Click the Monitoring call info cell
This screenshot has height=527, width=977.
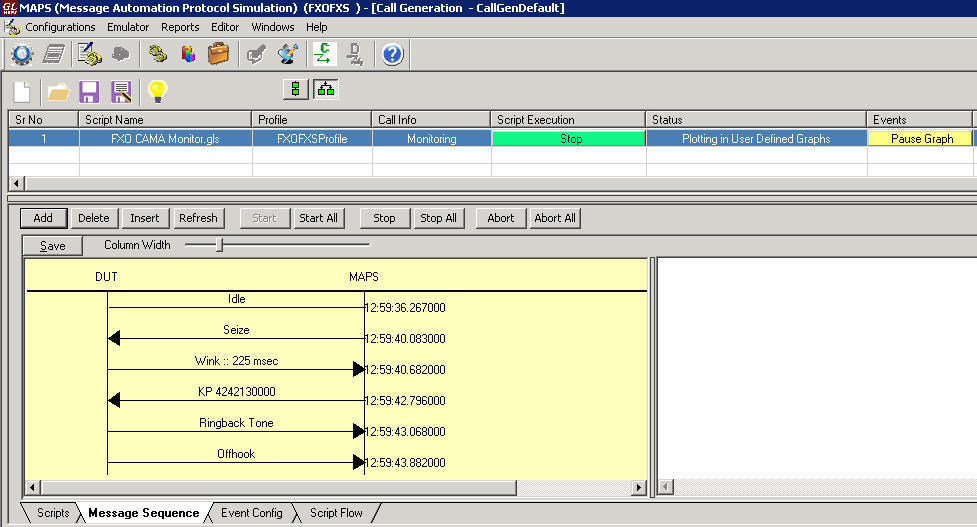(x=432, y=139)
